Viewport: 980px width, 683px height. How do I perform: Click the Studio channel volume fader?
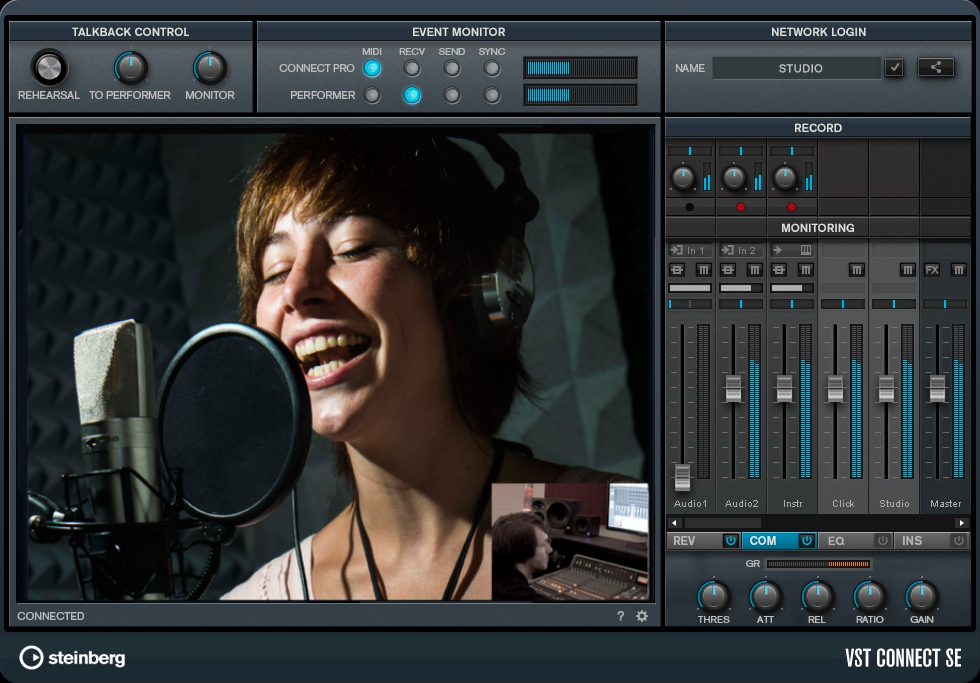886,388
